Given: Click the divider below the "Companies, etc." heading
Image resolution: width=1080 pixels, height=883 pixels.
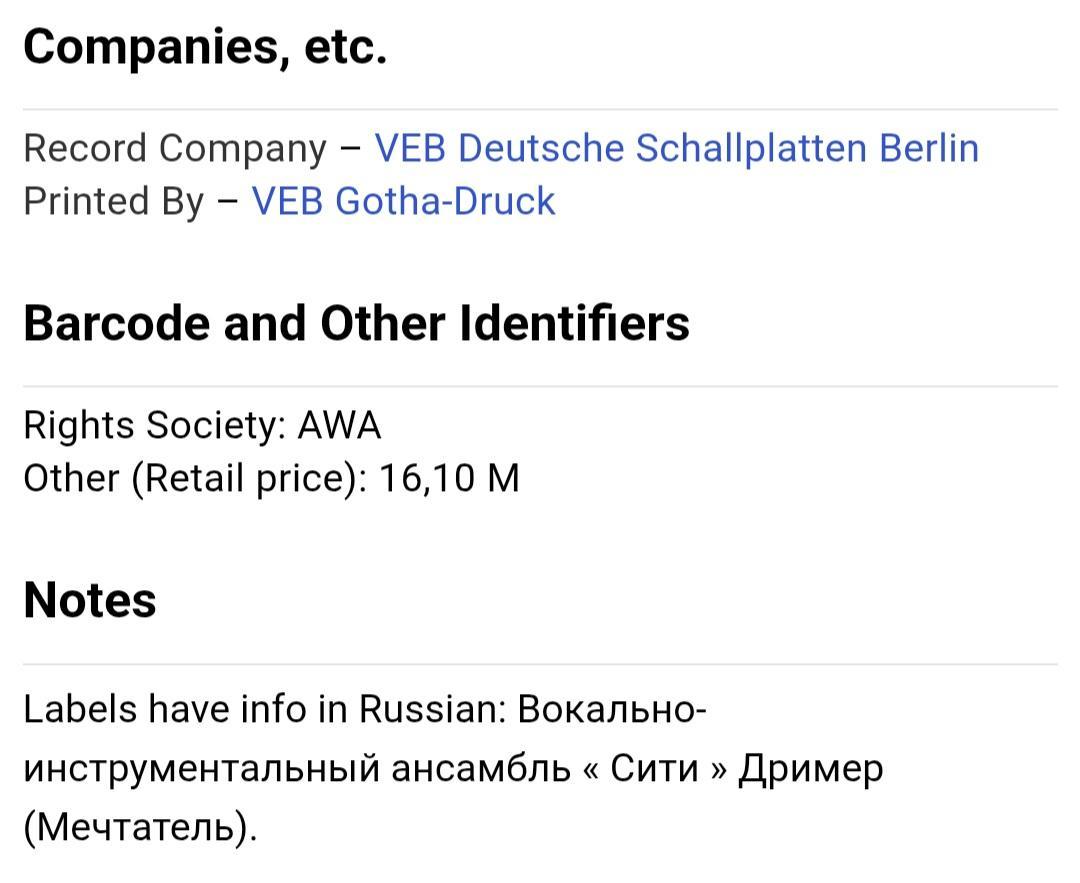Looking at the screenshot, I should tap(540, 109).
